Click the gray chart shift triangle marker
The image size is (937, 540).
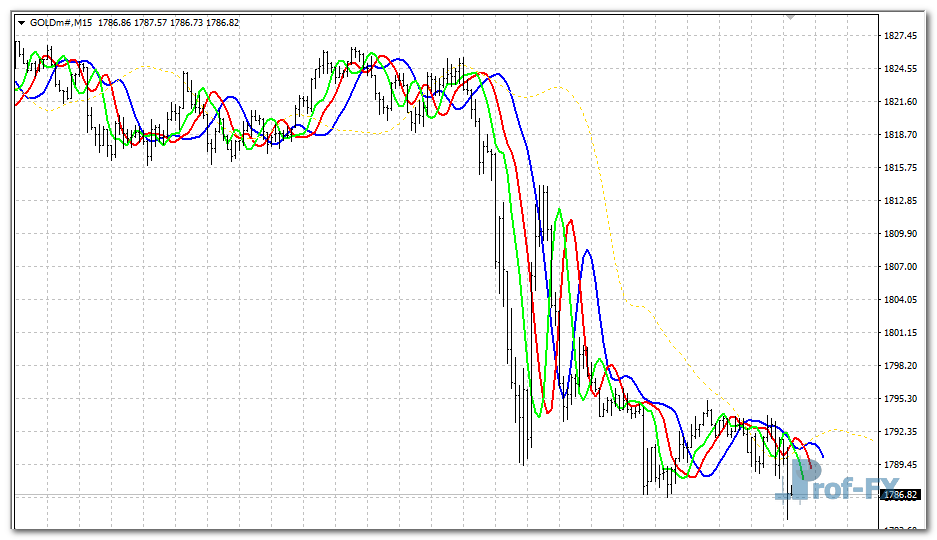pyautogui.click(x=790, y=17)
